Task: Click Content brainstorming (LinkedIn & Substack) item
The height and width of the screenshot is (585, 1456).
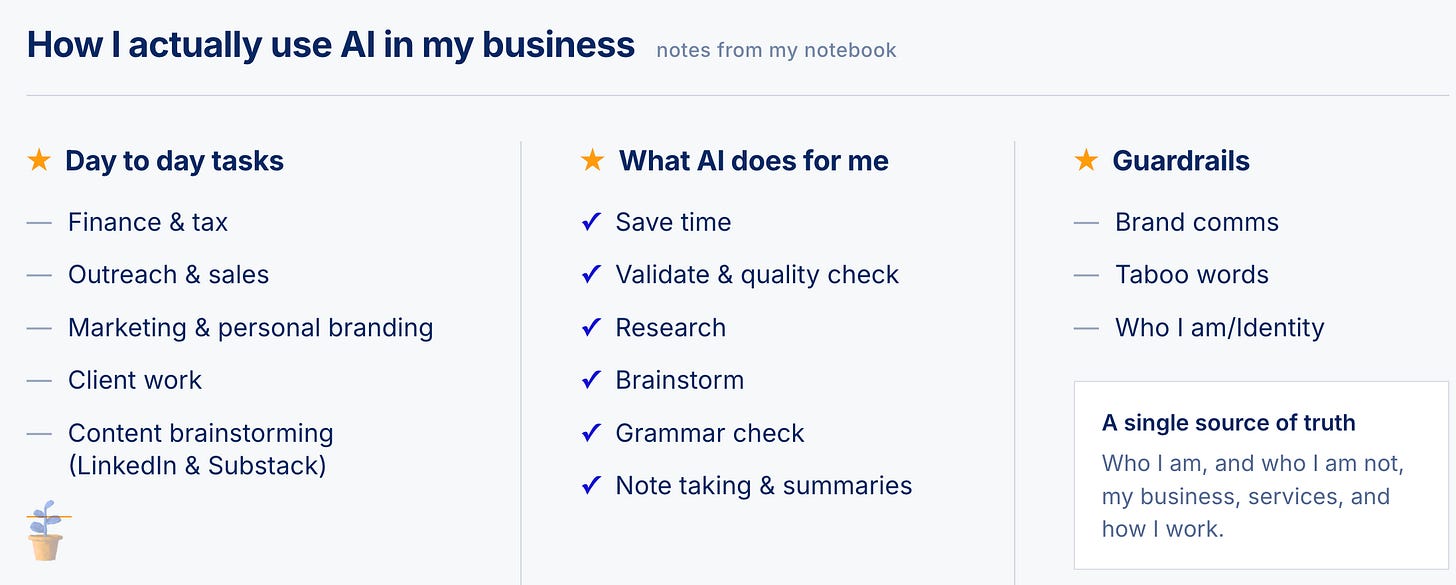Action: (x=201, y=449)
